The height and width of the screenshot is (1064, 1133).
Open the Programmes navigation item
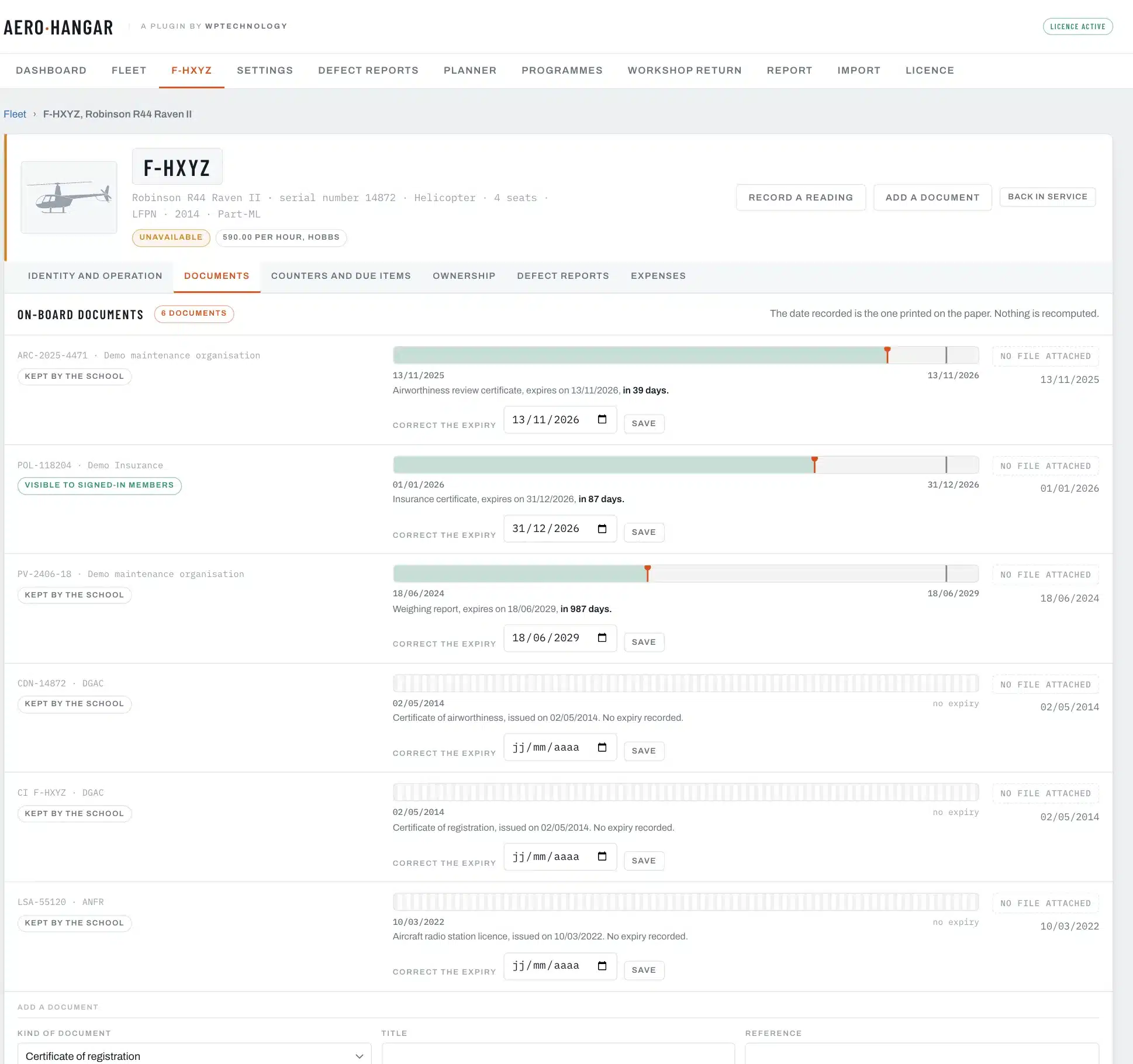pos(562,70)
